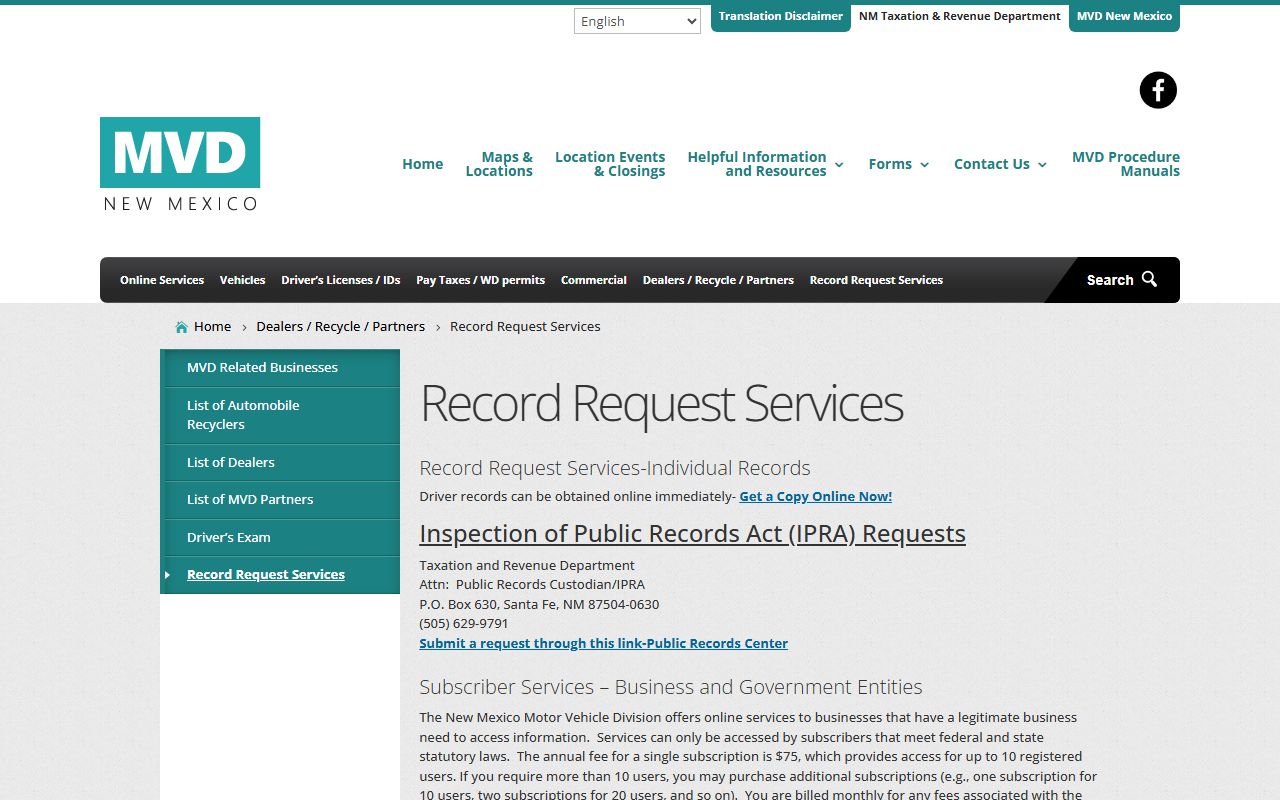The width and height of the screenshot is (1280, 800).
Task: Click the Search button label
Action: (1110, 280)
